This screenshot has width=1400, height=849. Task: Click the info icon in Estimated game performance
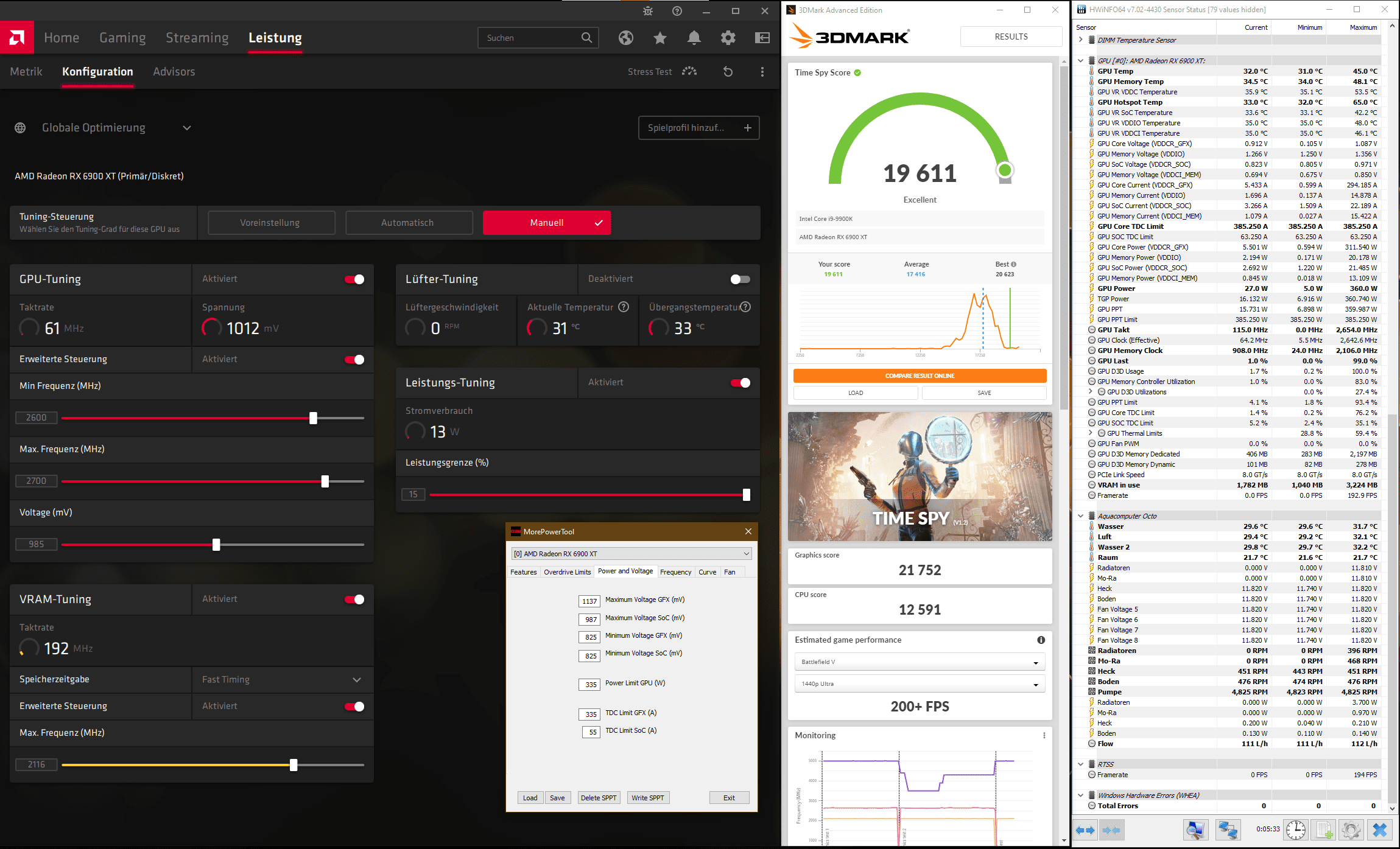(x=1041, y=640)
